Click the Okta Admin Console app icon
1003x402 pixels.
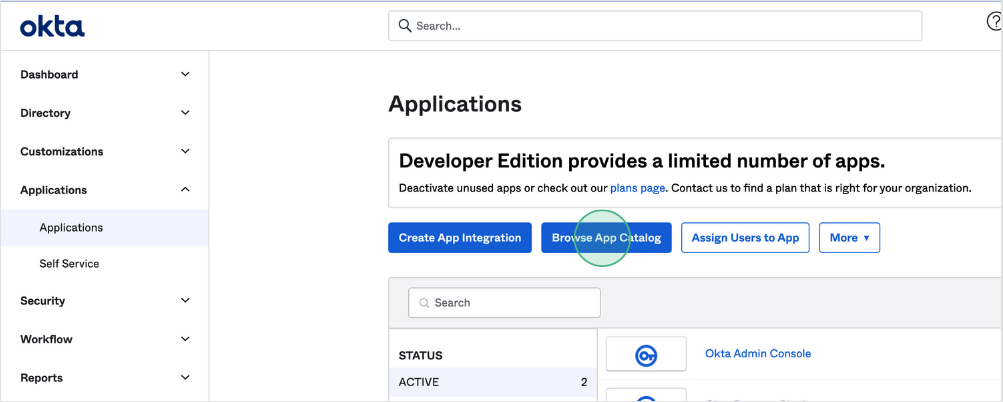click(x=646, y=354)
